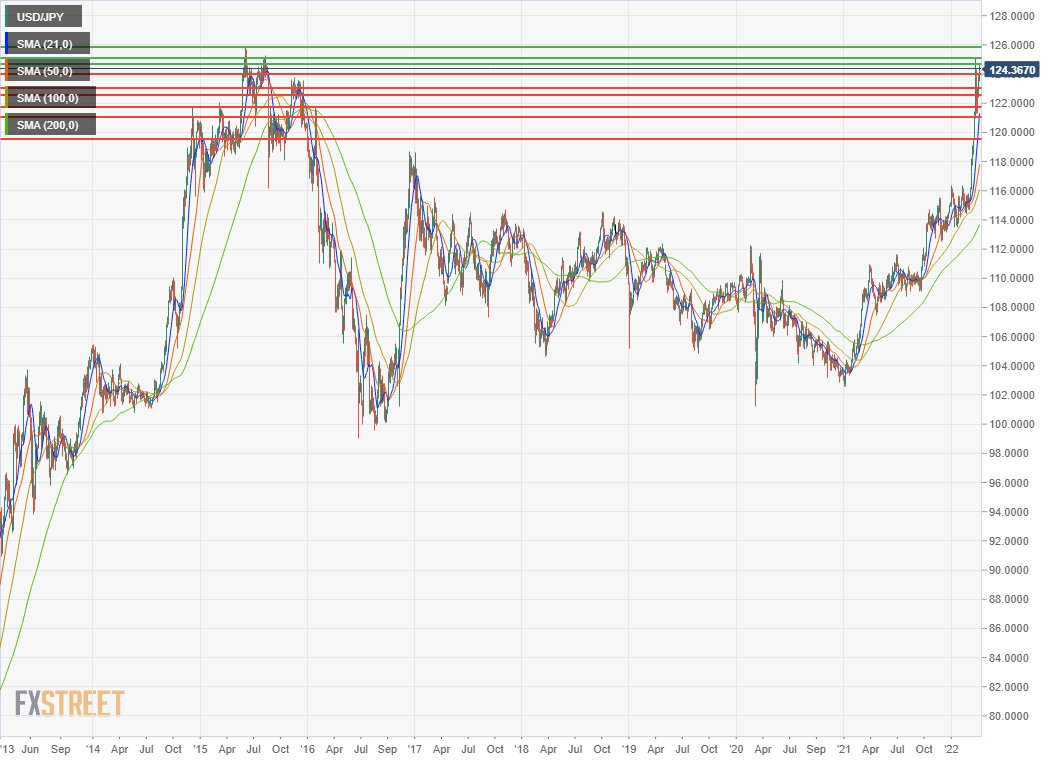Click the '21 year label on time axis
The image size is (1058, 762).
pyautogui.click(x=843, y=749)
